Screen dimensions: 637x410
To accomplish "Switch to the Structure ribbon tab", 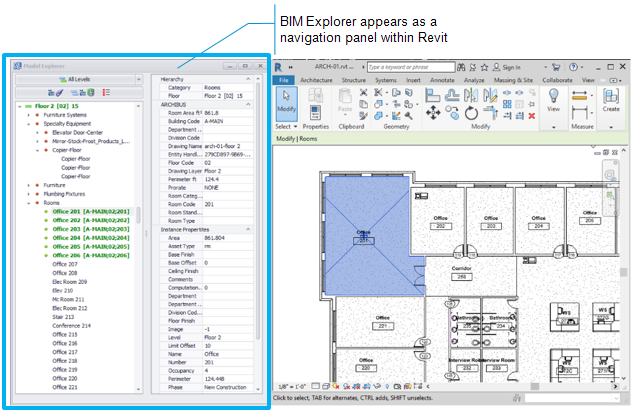I will pyautogui.click(x=353, y=80).
